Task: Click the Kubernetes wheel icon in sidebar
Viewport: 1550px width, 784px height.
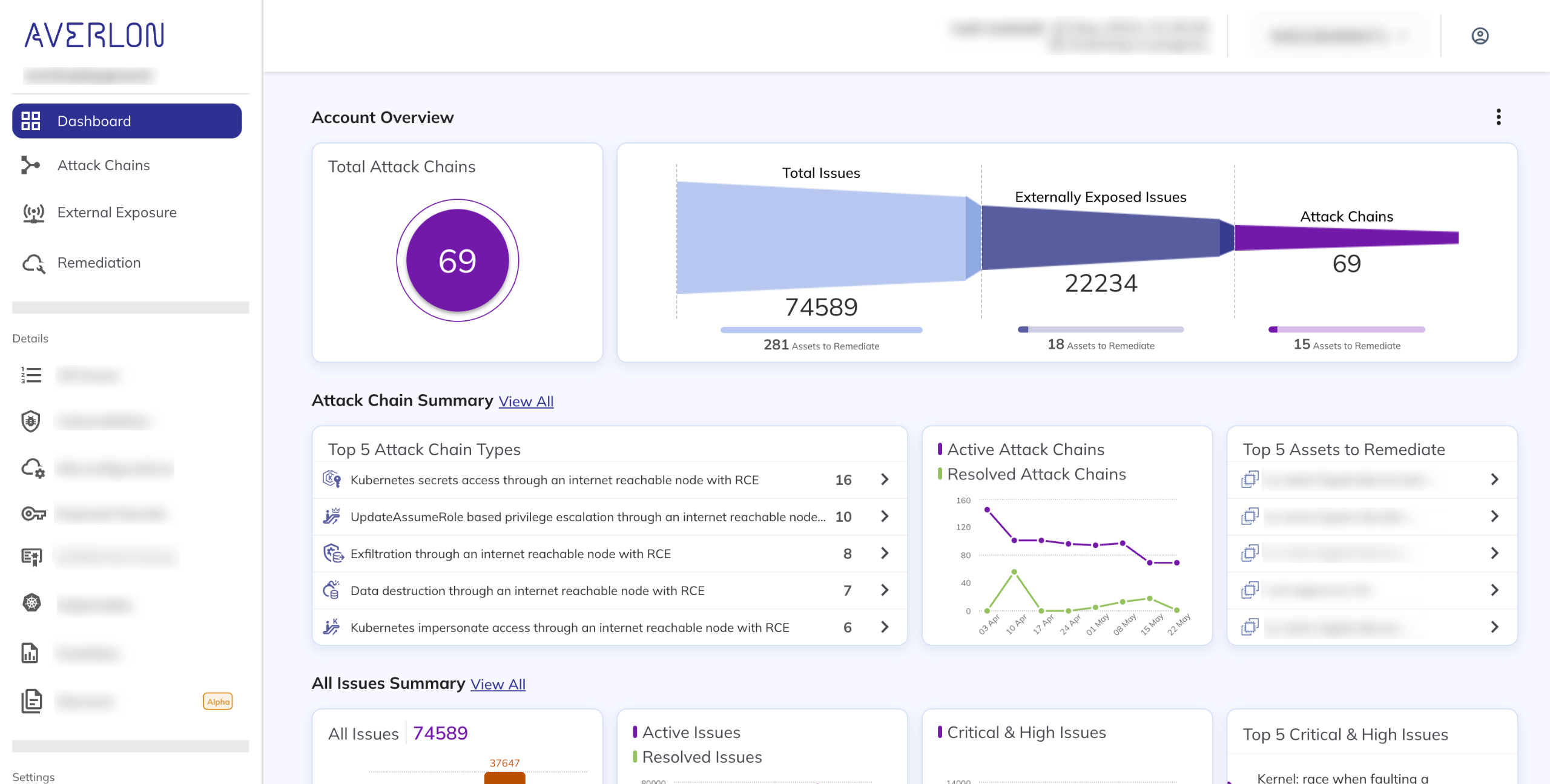Action: 31,603
